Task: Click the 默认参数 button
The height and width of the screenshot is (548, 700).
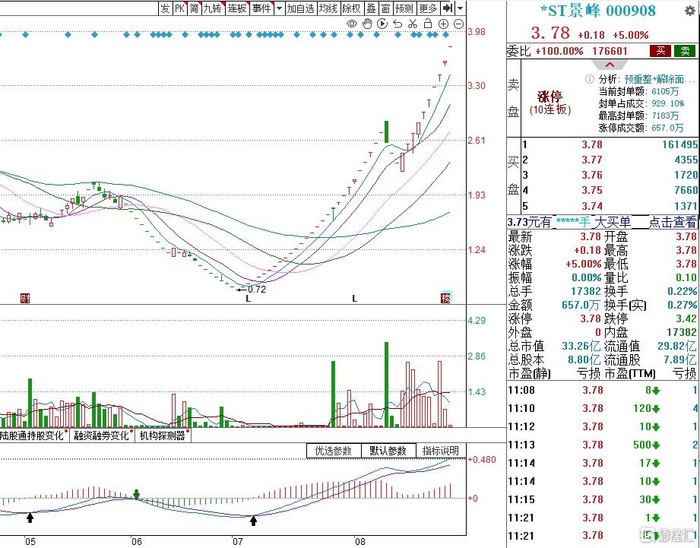Action: 388,451
